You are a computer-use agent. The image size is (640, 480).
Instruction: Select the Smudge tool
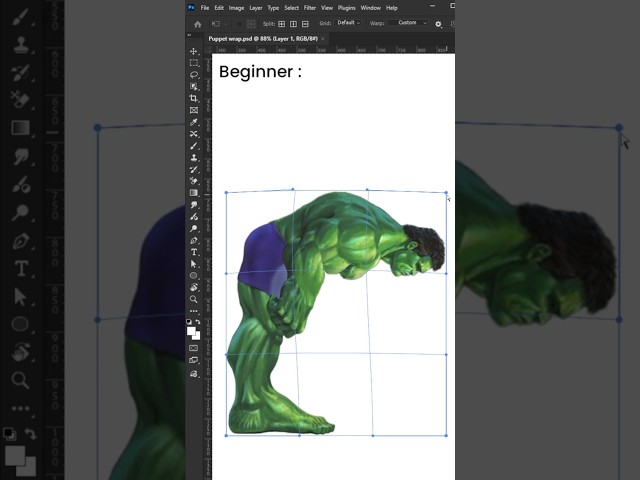[x=193, y=204]
